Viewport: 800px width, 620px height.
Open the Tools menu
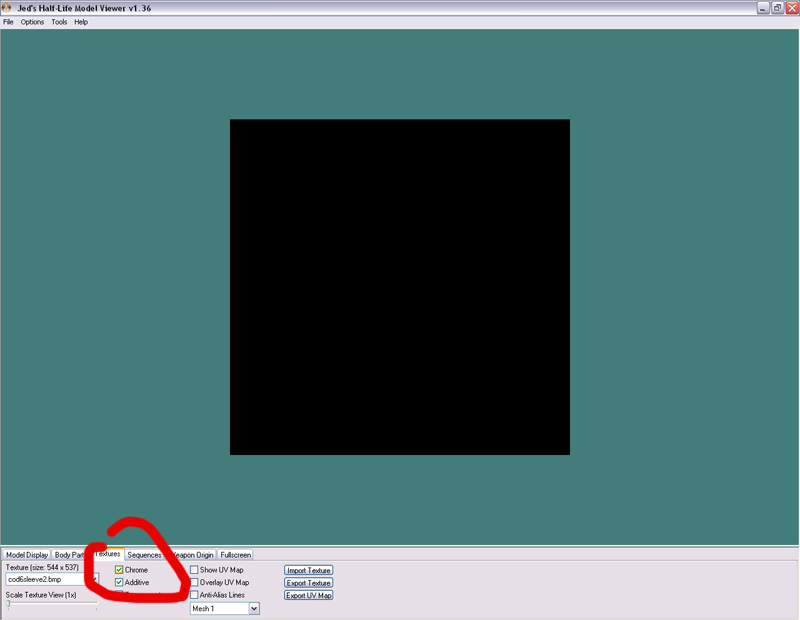tap(59, 22)
